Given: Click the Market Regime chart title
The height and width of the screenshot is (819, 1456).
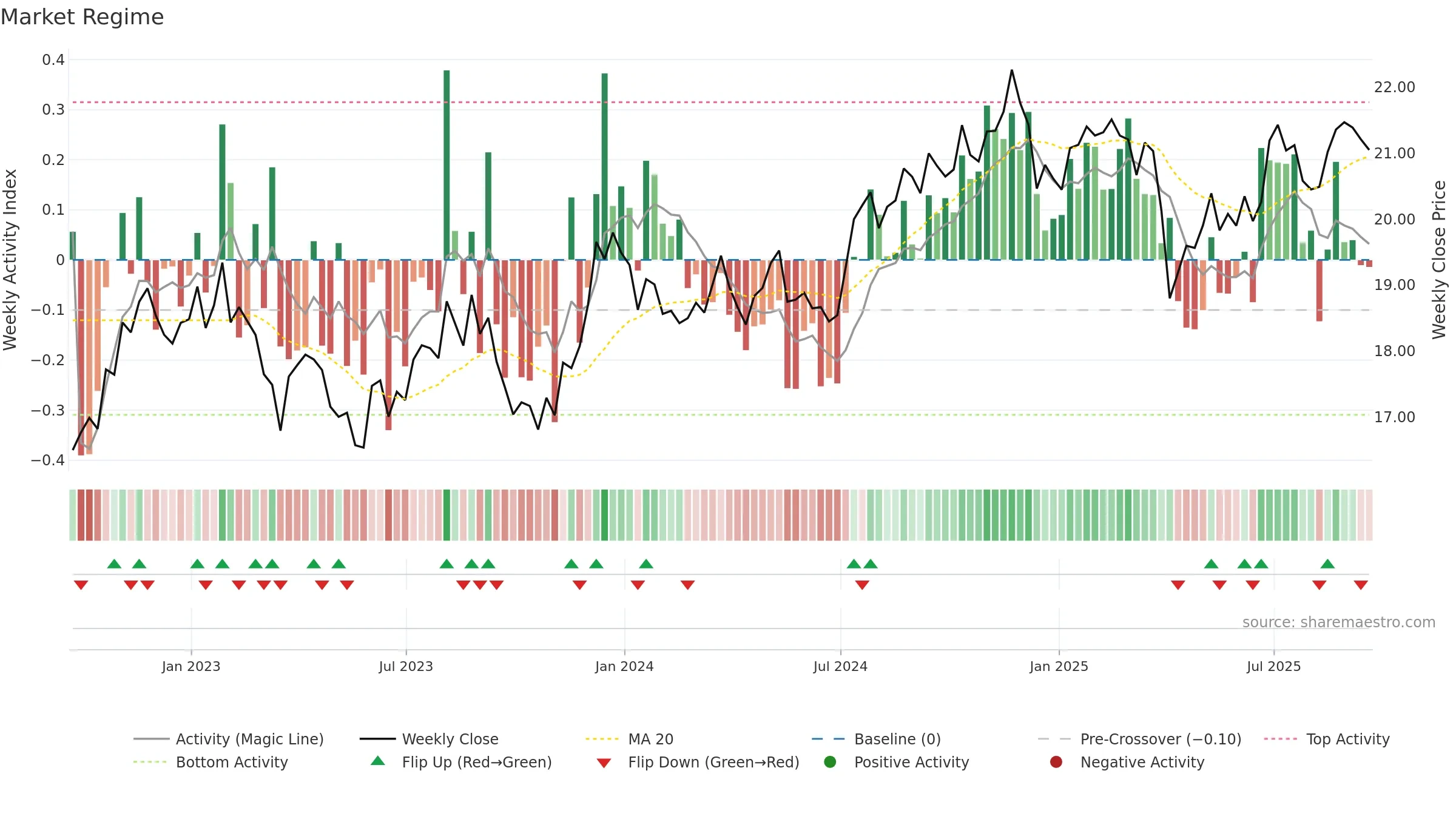Looking at the screenshot, I should pyautogui.click(x=82, y=17).
